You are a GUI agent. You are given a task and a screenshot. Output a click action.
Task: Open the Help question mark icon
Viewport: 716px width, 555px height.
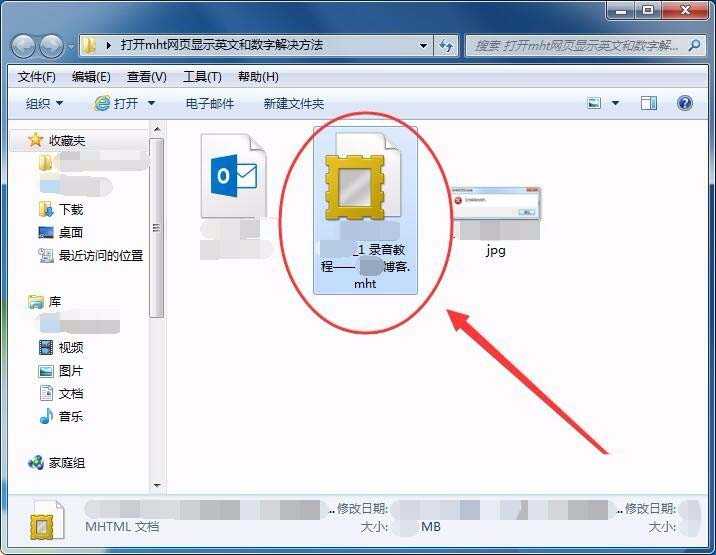[x=685, y=103]
